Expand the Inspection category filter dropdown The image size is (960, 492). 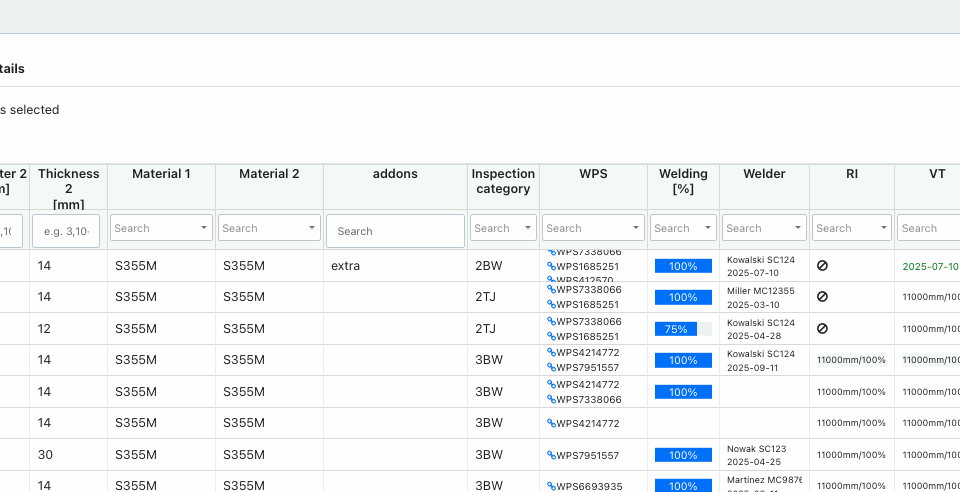[504, 228]
